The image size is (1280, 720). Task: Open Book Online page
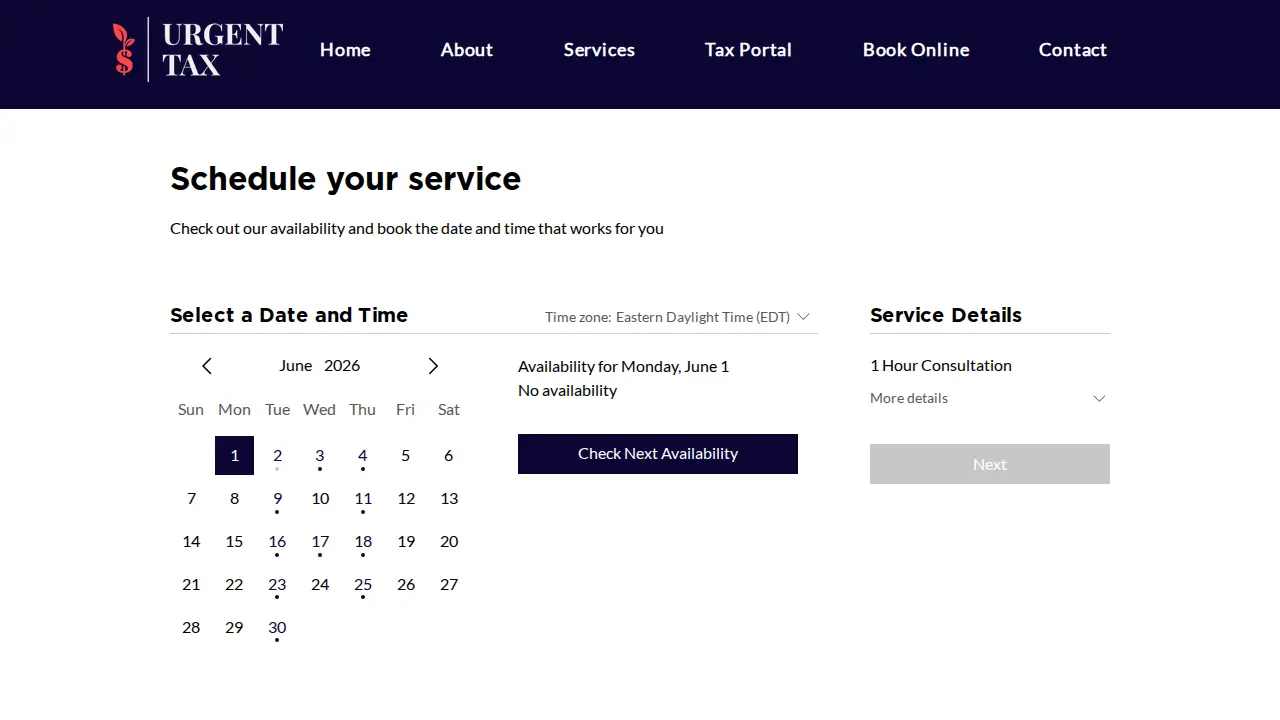click(916, 50)
